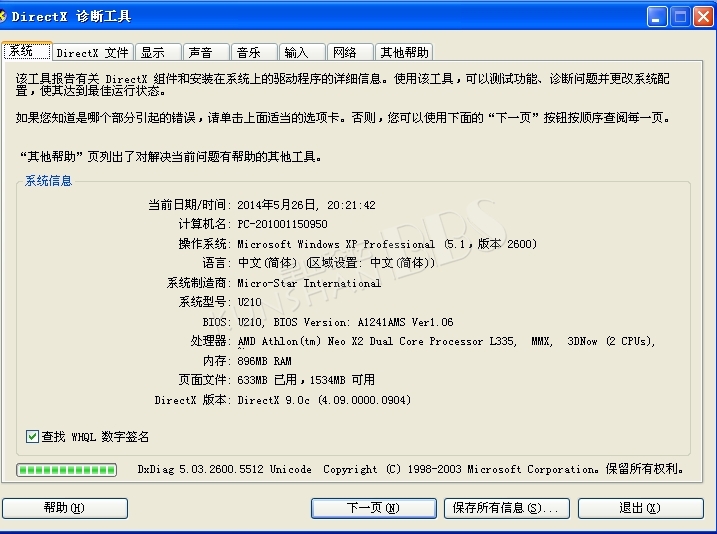Switch to the 显示 tab
This screenshot has width=717, height=534.
click(x=158, y=53)
